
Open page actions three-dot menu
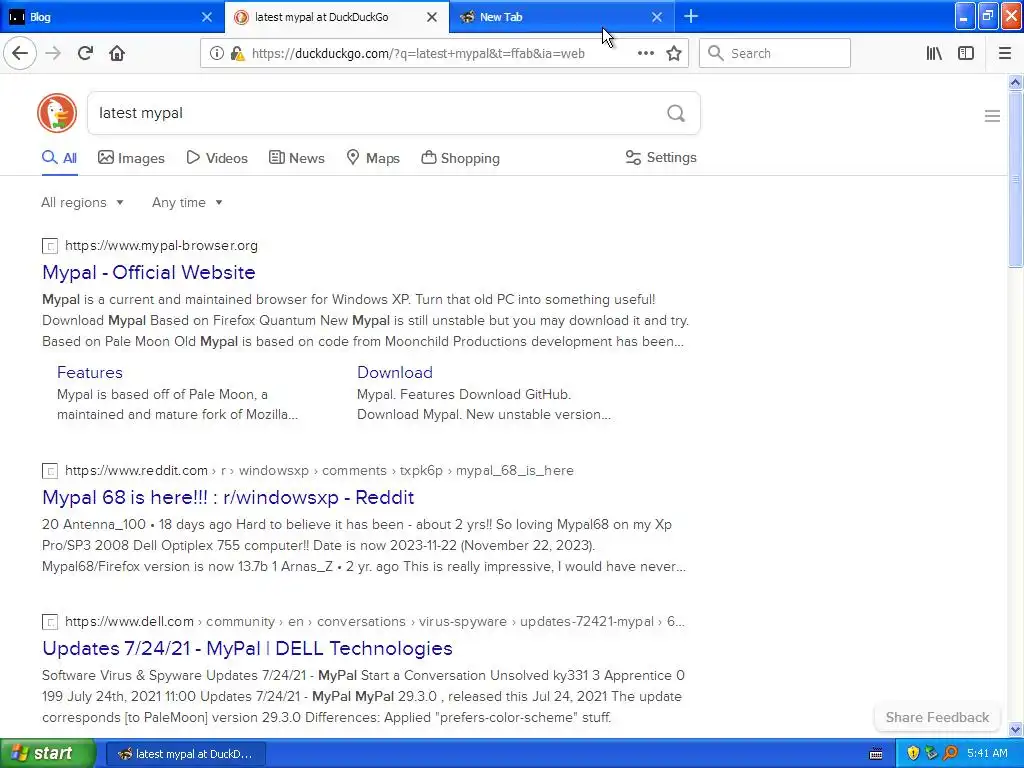[x=645, y=54]
